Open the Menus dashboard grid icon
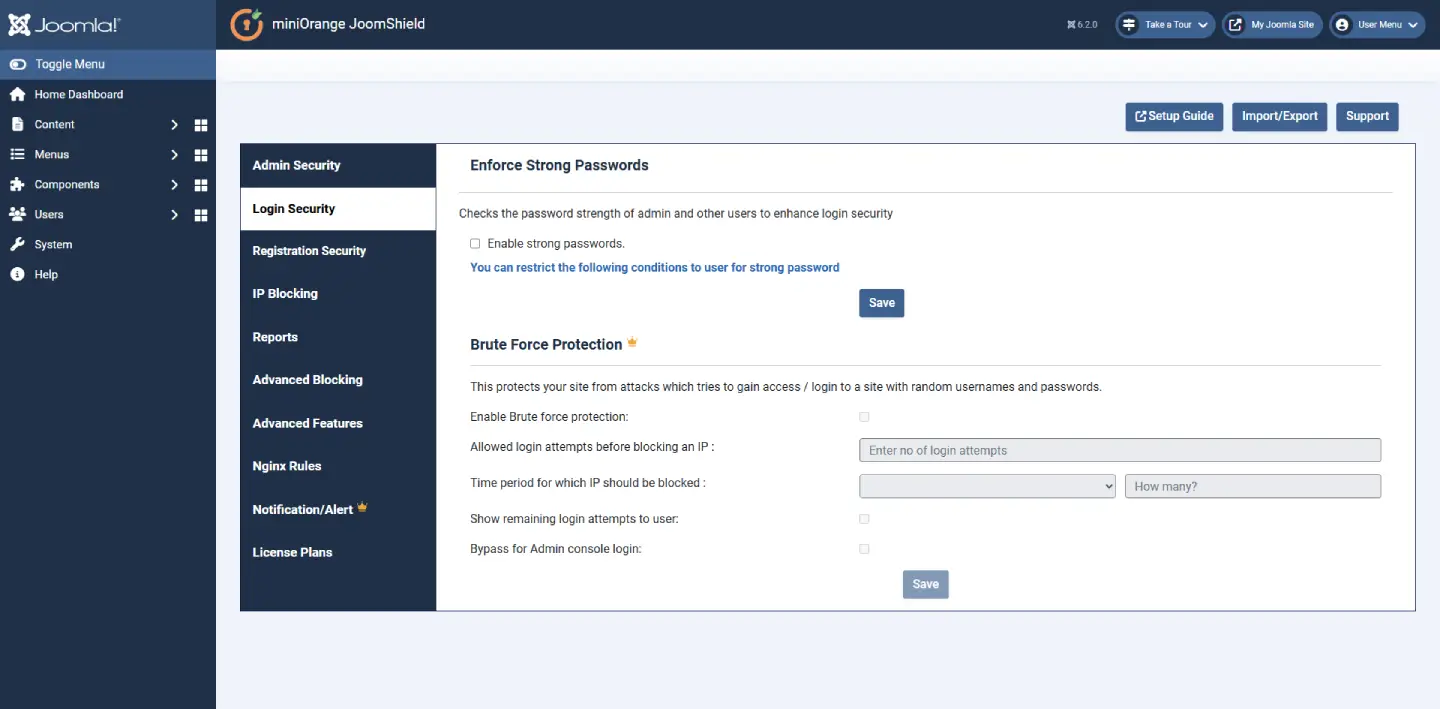 [201, 155]
